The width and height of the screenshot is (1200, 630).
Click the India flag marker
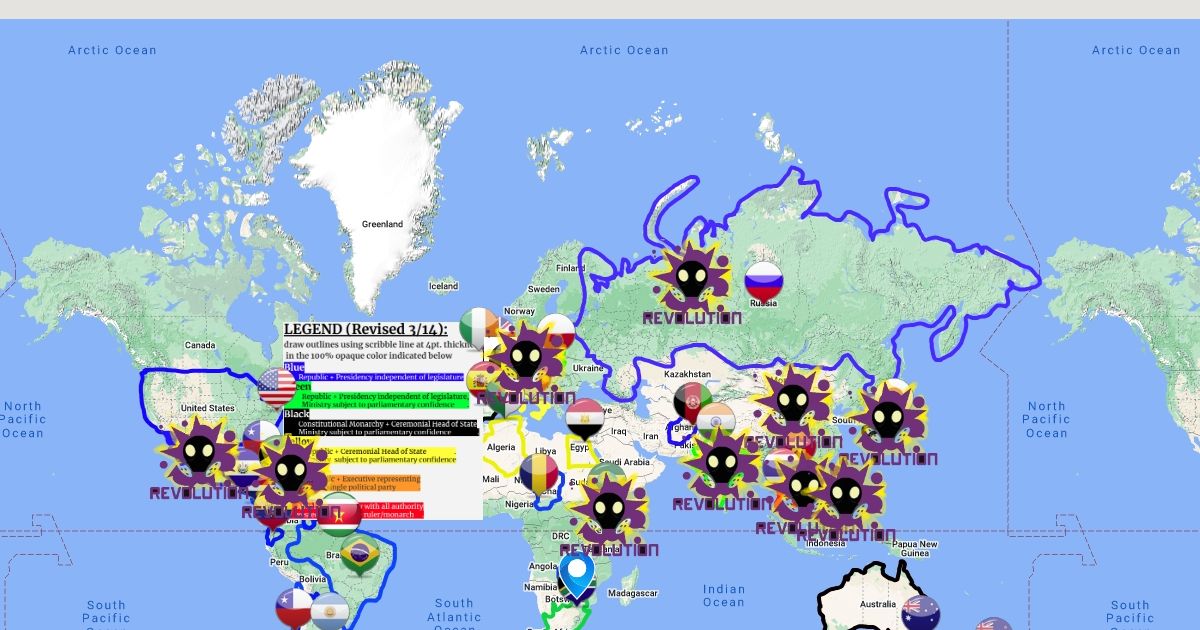[x=716, y=420]
